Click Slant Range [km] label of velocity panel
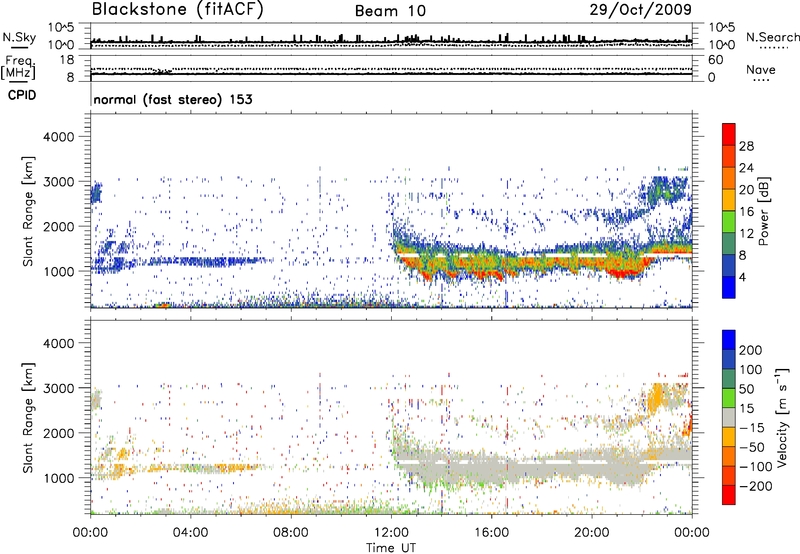Screen dimensions: 800x554 pyautogui.click(x=28, y=418)
